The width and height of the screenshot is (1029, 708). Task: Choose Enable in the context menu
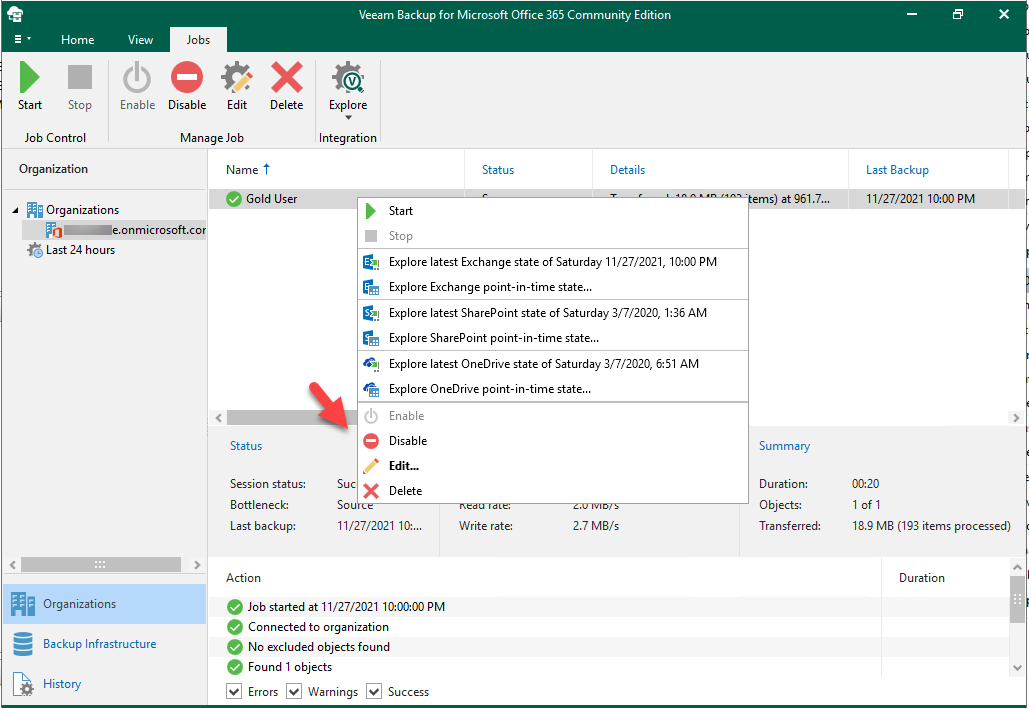pos(553,415)
